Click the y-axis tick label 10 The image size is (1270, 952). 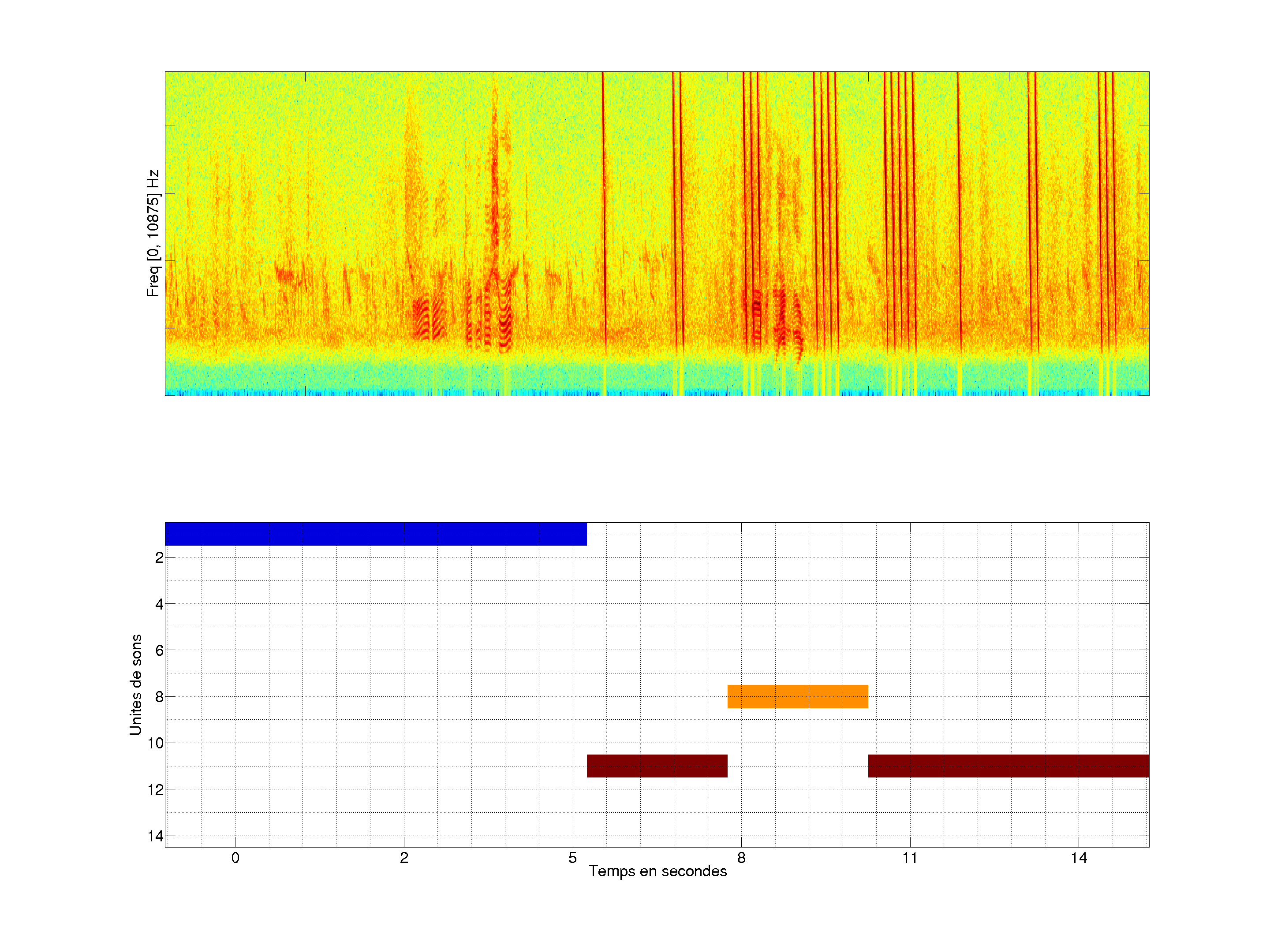[x=156, y=743]
